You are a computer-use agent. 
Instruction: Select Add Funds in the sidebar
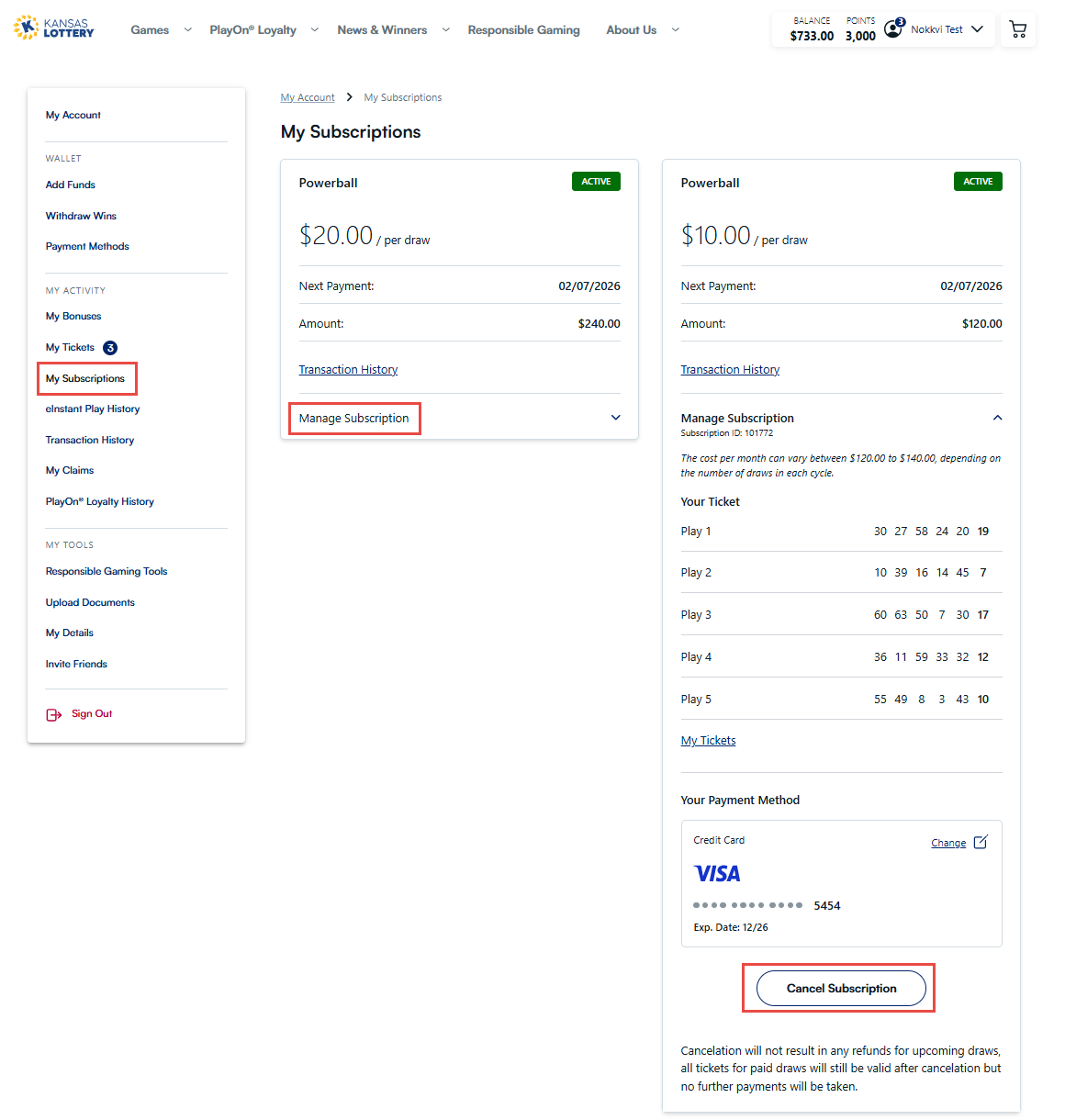click(x=71, y=185)
